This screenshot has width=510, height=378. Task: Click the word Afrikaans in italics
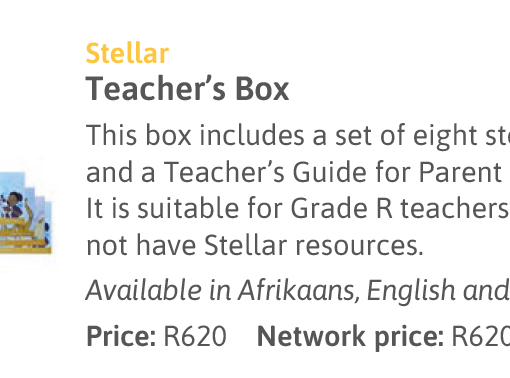[x=299, y=290]
